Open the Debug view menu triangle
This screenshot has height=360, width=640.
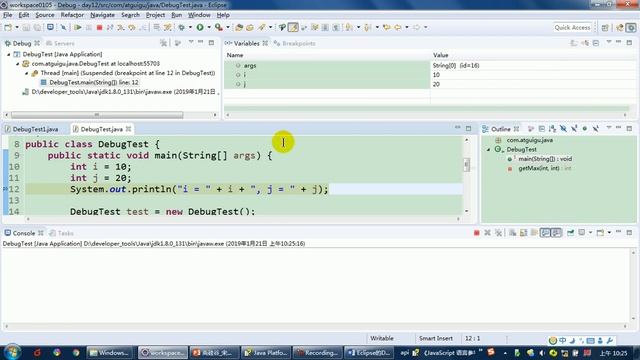(191, 42)
